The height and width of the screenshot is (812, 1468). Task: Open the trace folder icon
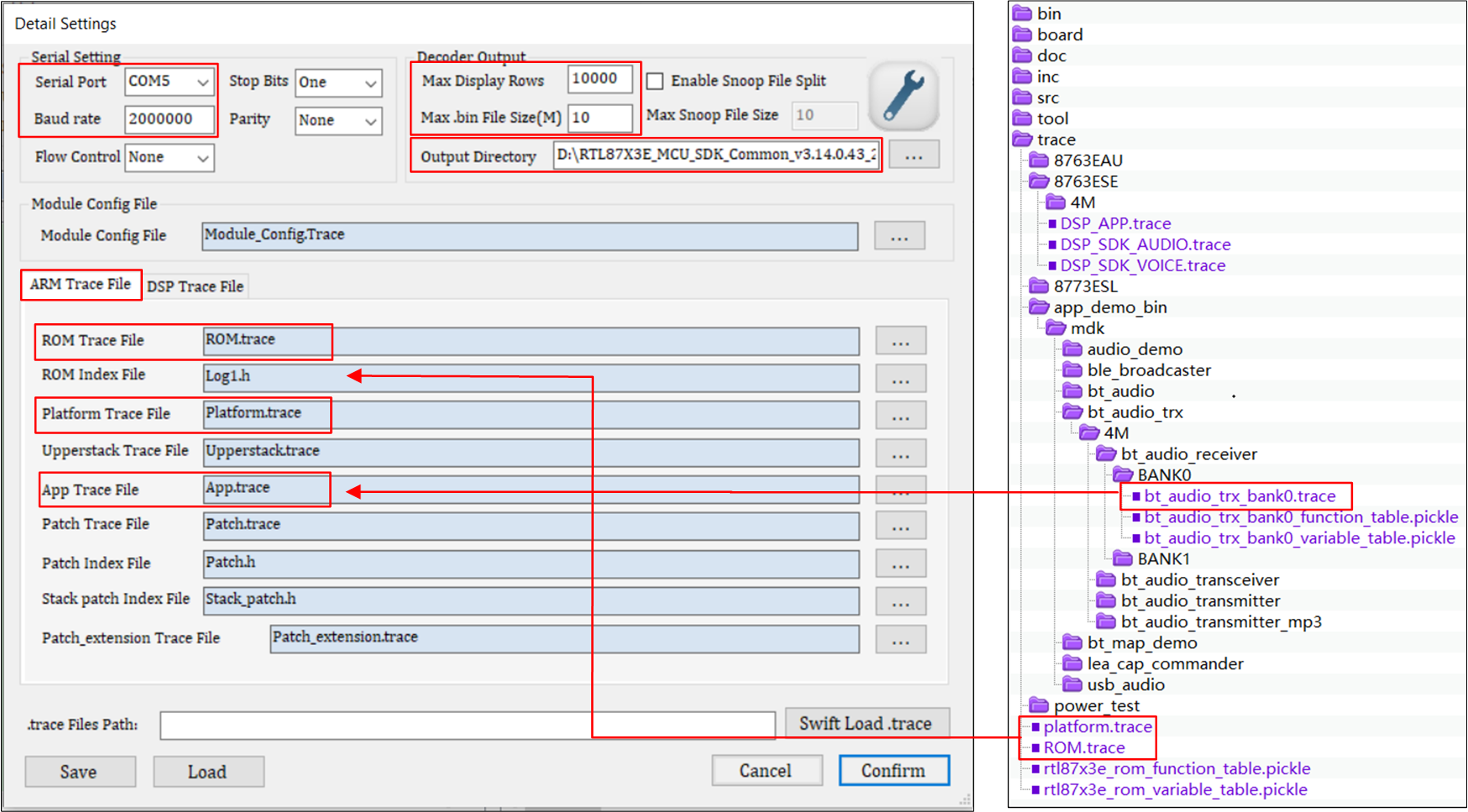1022,139
